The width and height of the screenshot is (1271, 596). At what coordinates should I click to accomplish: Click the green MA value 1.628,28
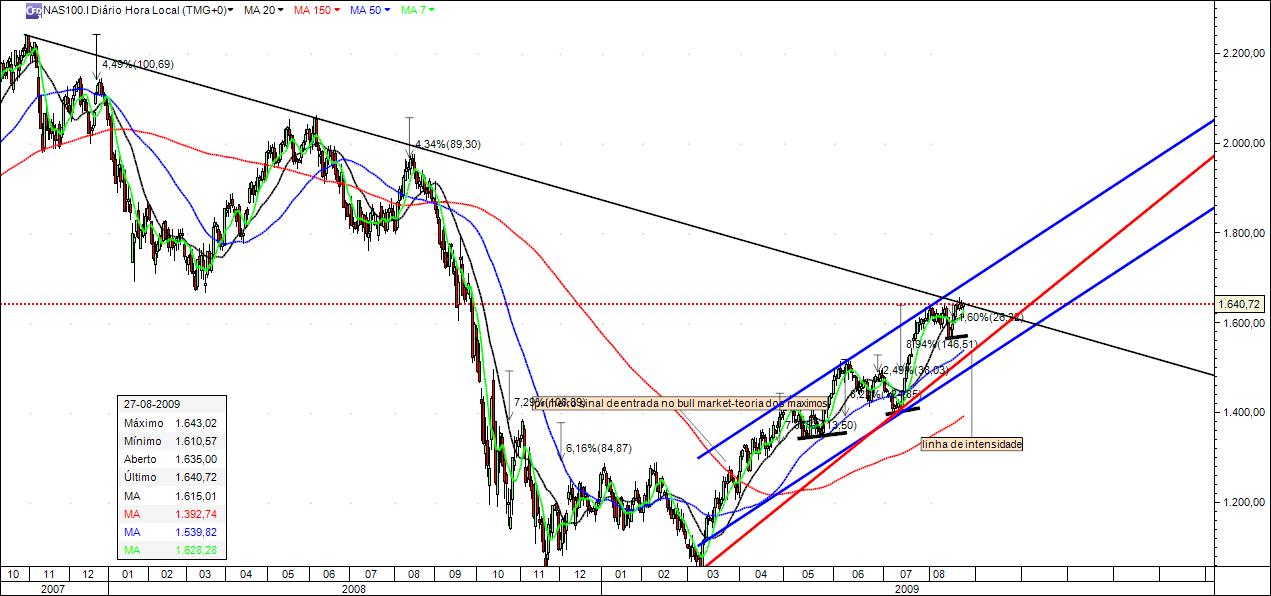(195, 548)
